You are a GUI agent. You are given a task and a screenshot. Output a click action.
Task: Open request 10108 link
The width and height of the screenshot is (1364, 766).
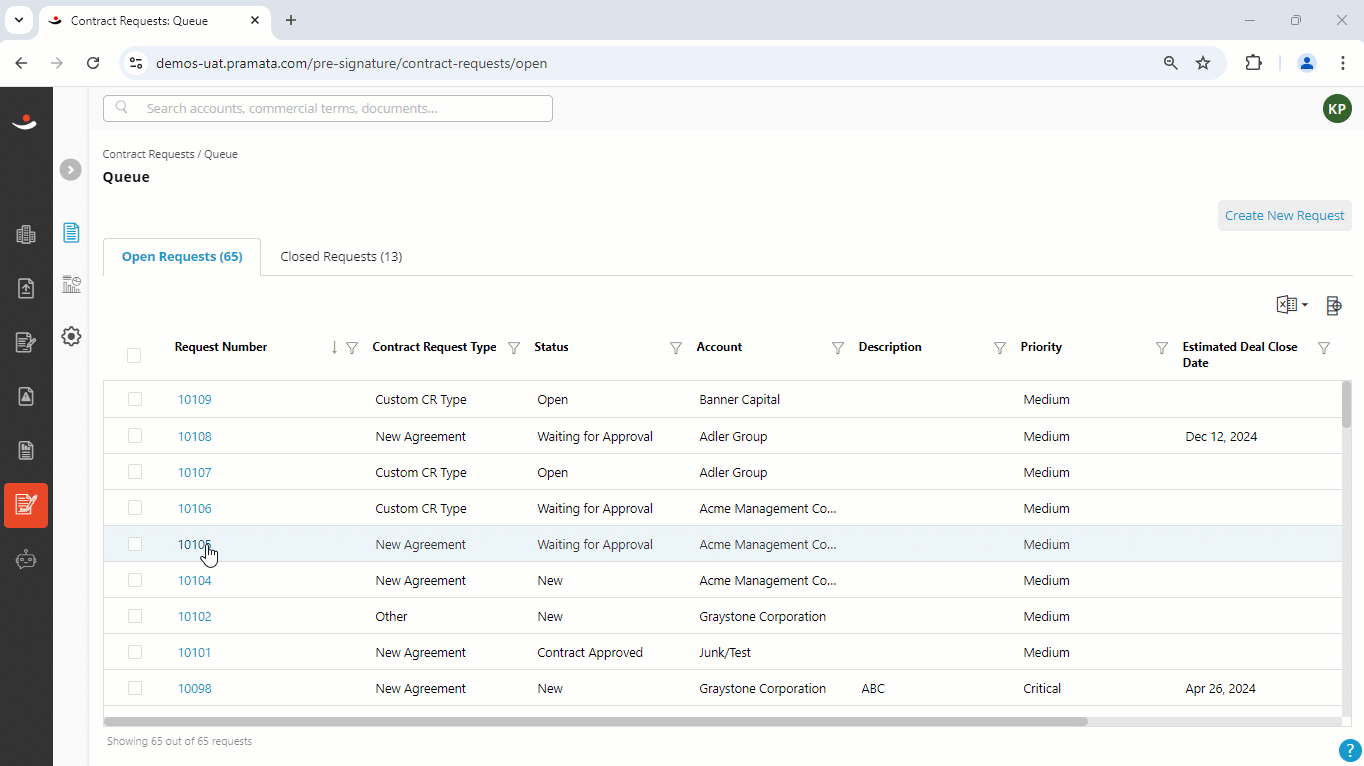(x=195, y=437)
